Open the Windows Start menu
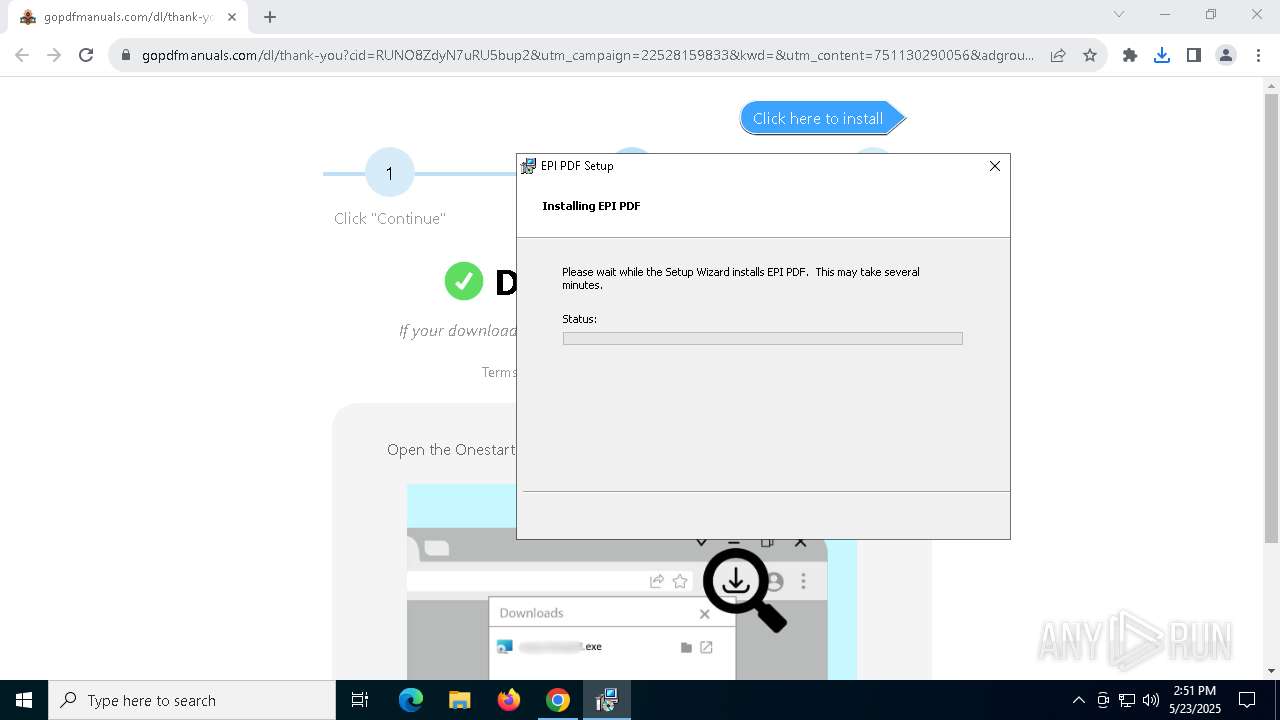1280x720 pixels. pos(24,700)
